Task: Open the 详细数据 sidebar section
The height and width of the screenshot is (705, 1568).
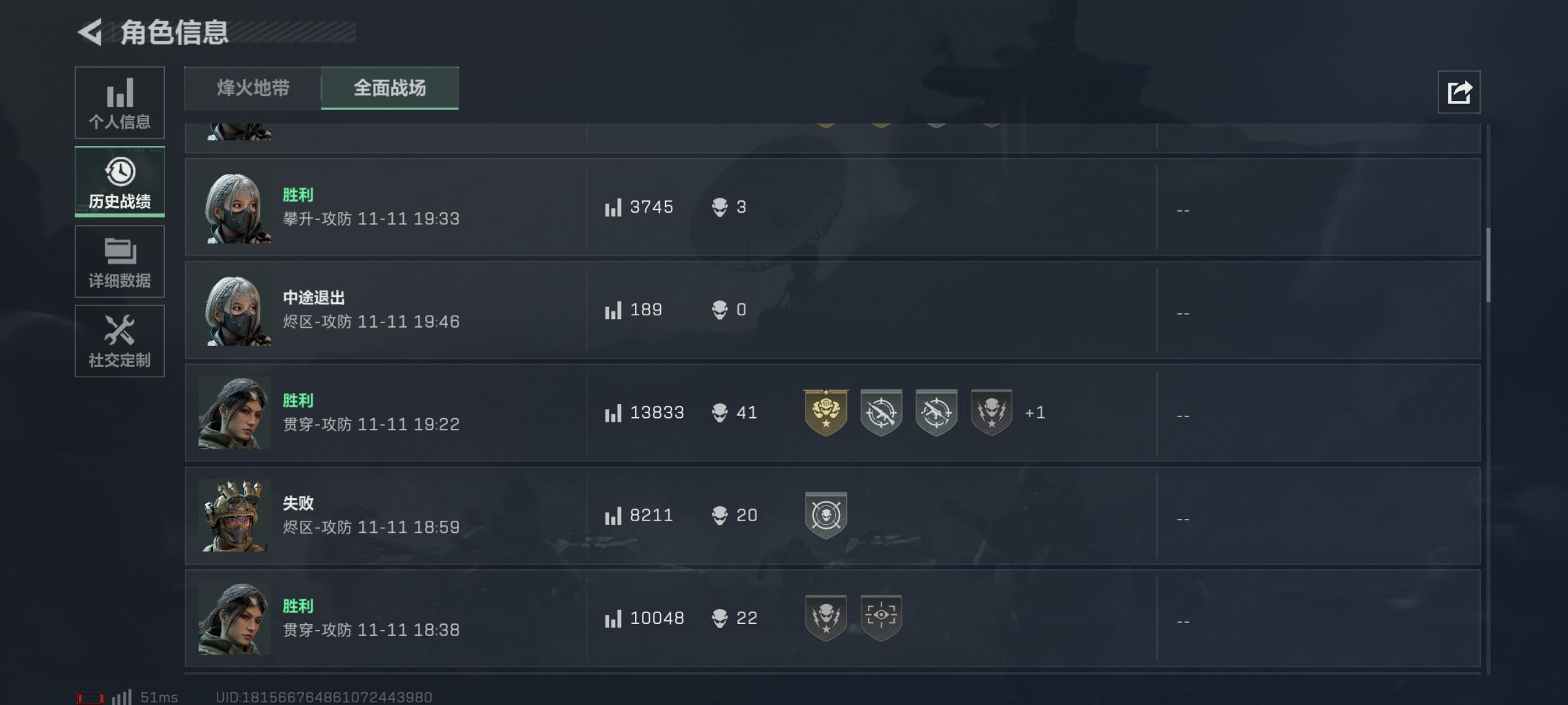Action: [x=119, y=262]
